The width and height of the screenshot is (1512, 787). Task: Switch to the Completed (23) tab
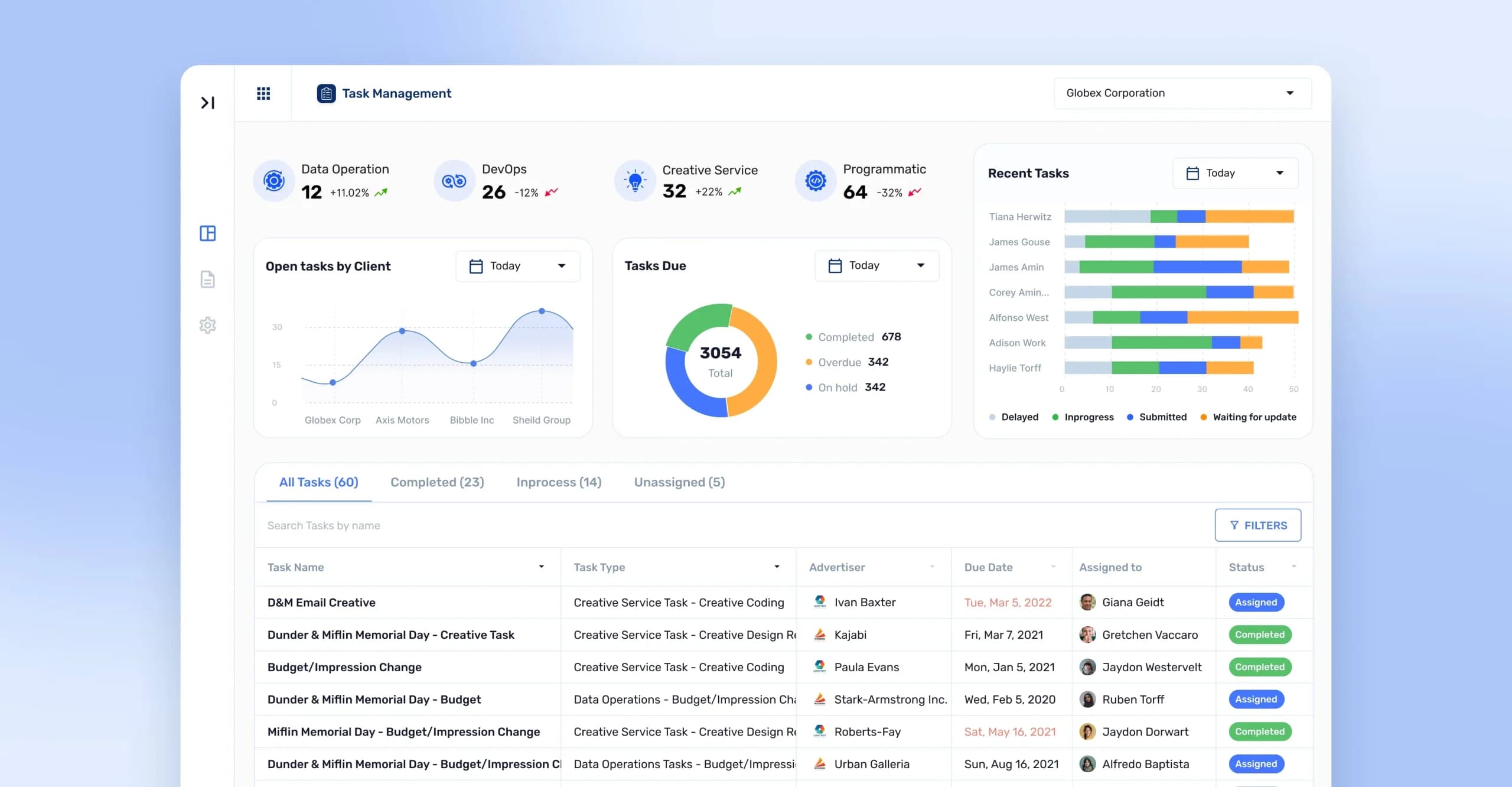[437, 483]
